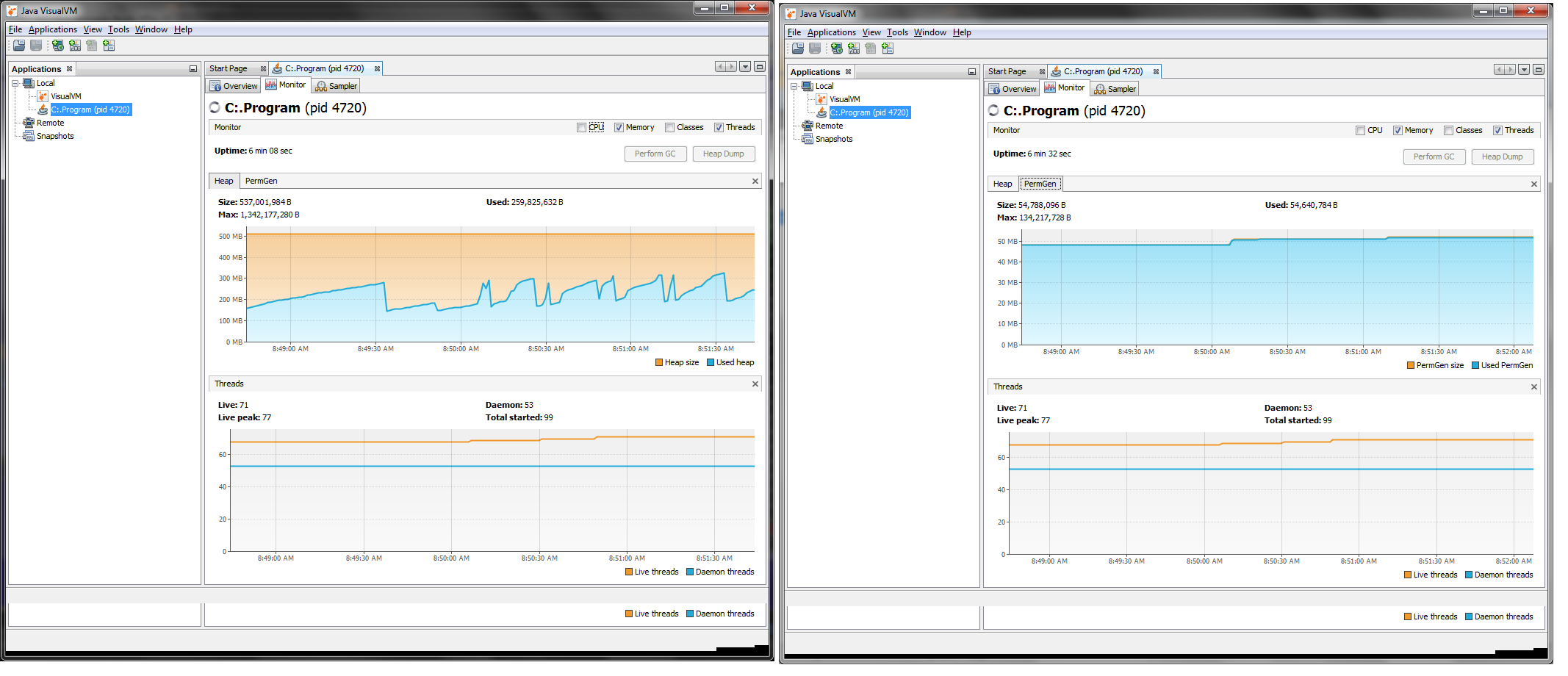Viewport: 1568px width, 676px height.
Task: Close Heap graph panel in left window
Action: click(755, 181)
